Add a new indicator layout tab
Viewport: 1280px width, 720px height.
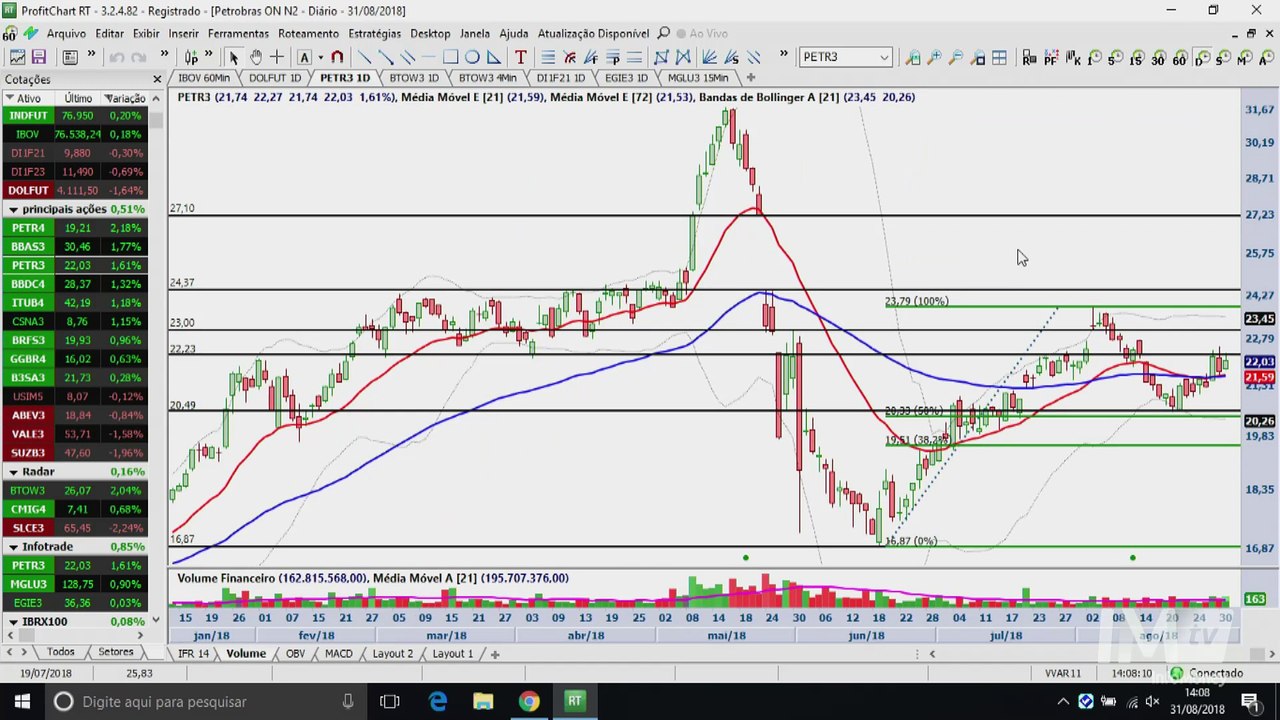point(494,654)
